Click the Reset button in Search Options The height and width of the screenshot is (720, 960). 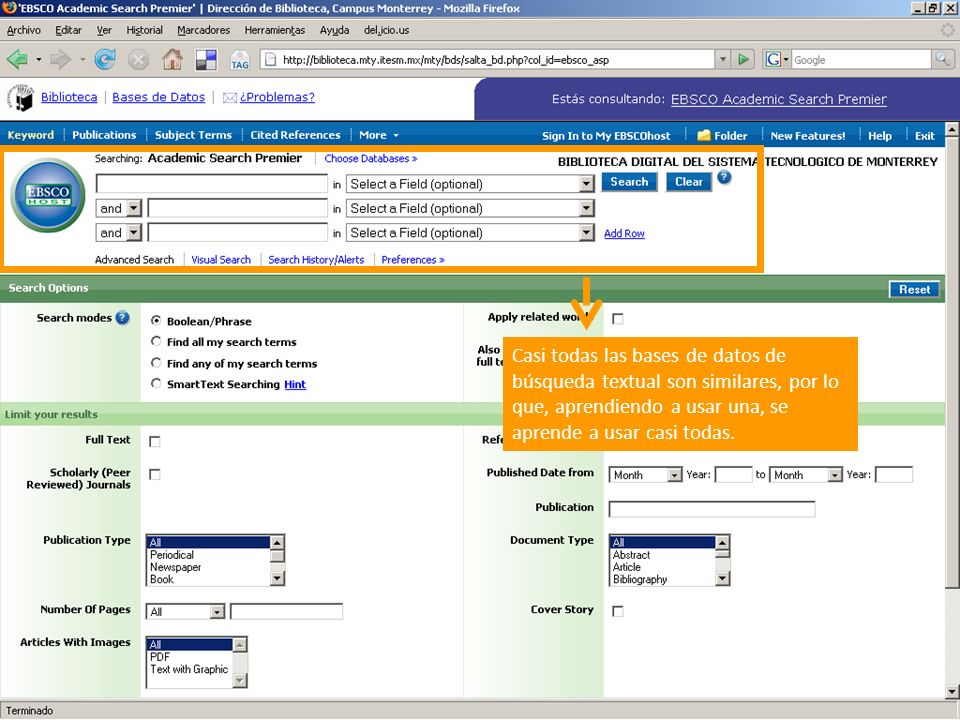[x=914, y=290]
